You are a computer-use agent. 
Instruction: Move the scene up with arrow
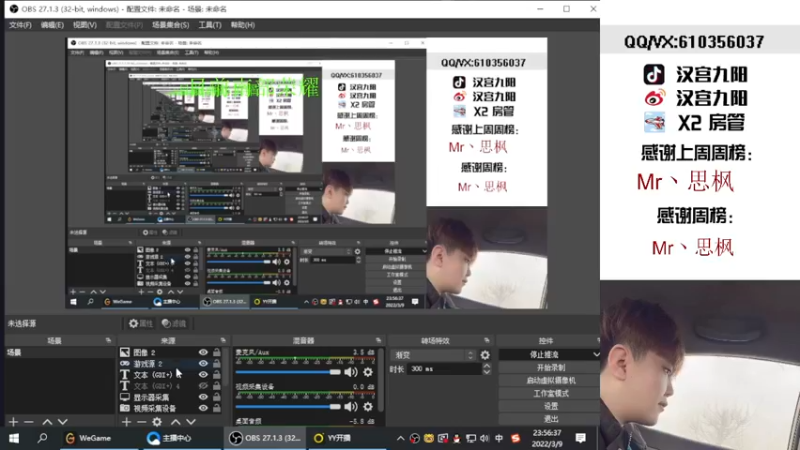pyautogui.click(x=47, y=422)
